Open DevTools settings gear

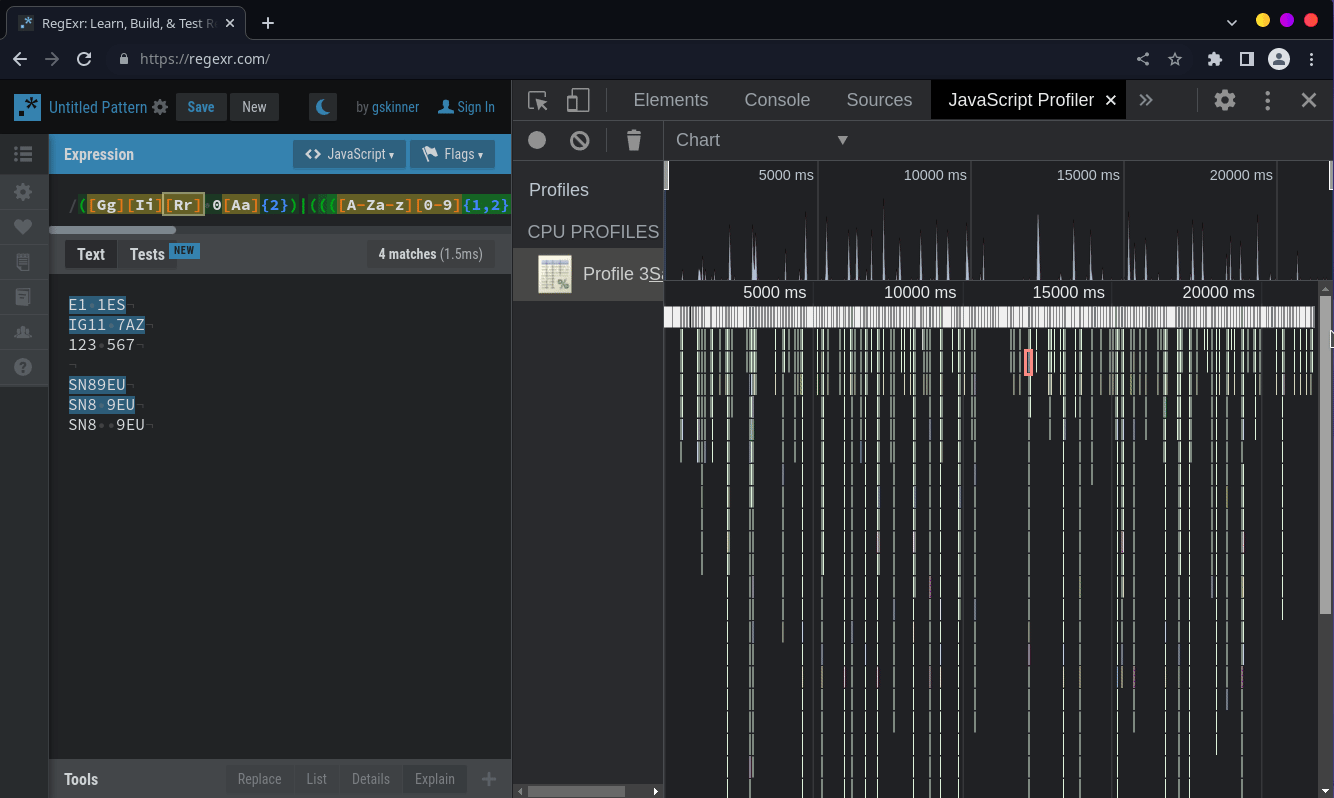[x=1224, y=100]
